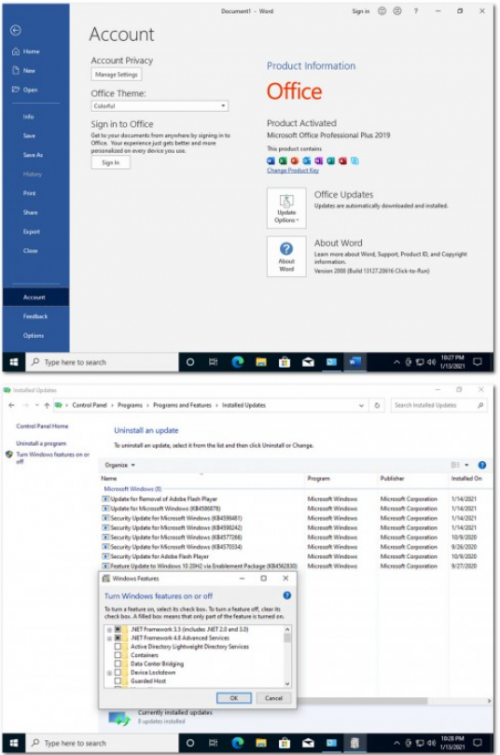The height and width of the screenshot is (755, 500).
Task: Sort by Installed On column header
Action: [x=466, y=479]
